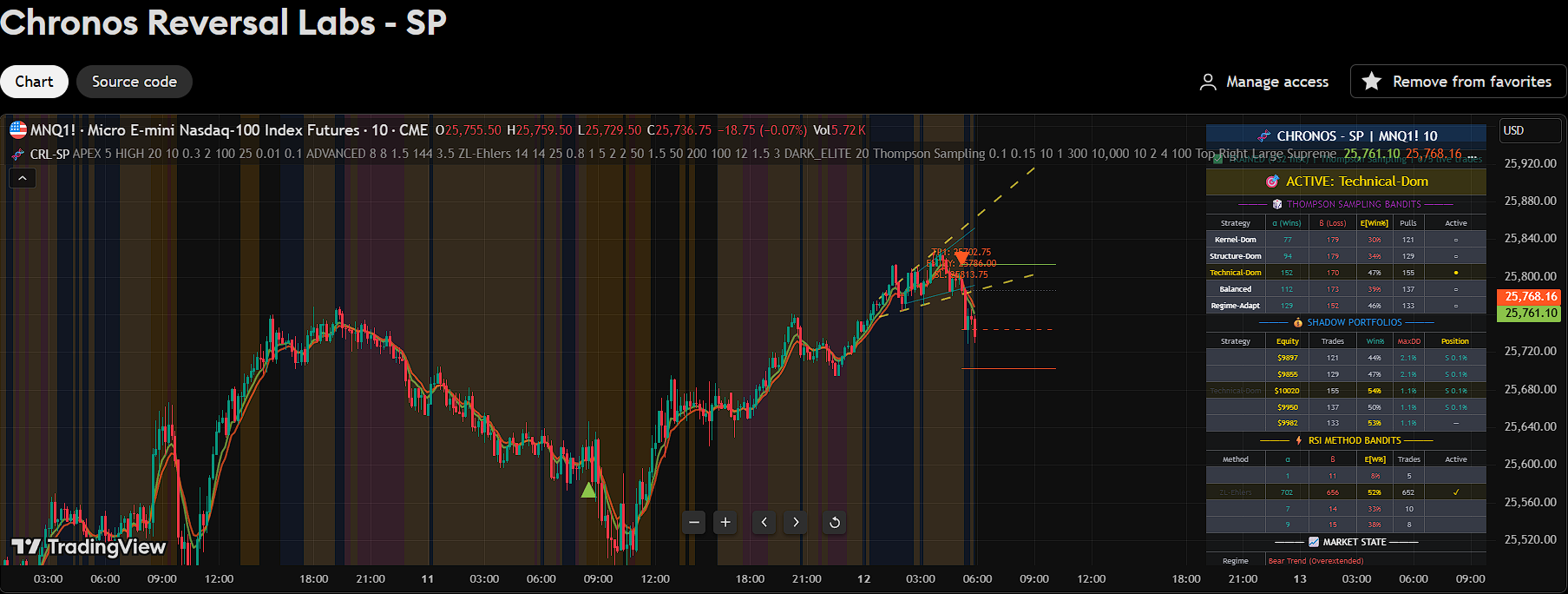Select the Structure-Dom strategy row

(1346, 256)
